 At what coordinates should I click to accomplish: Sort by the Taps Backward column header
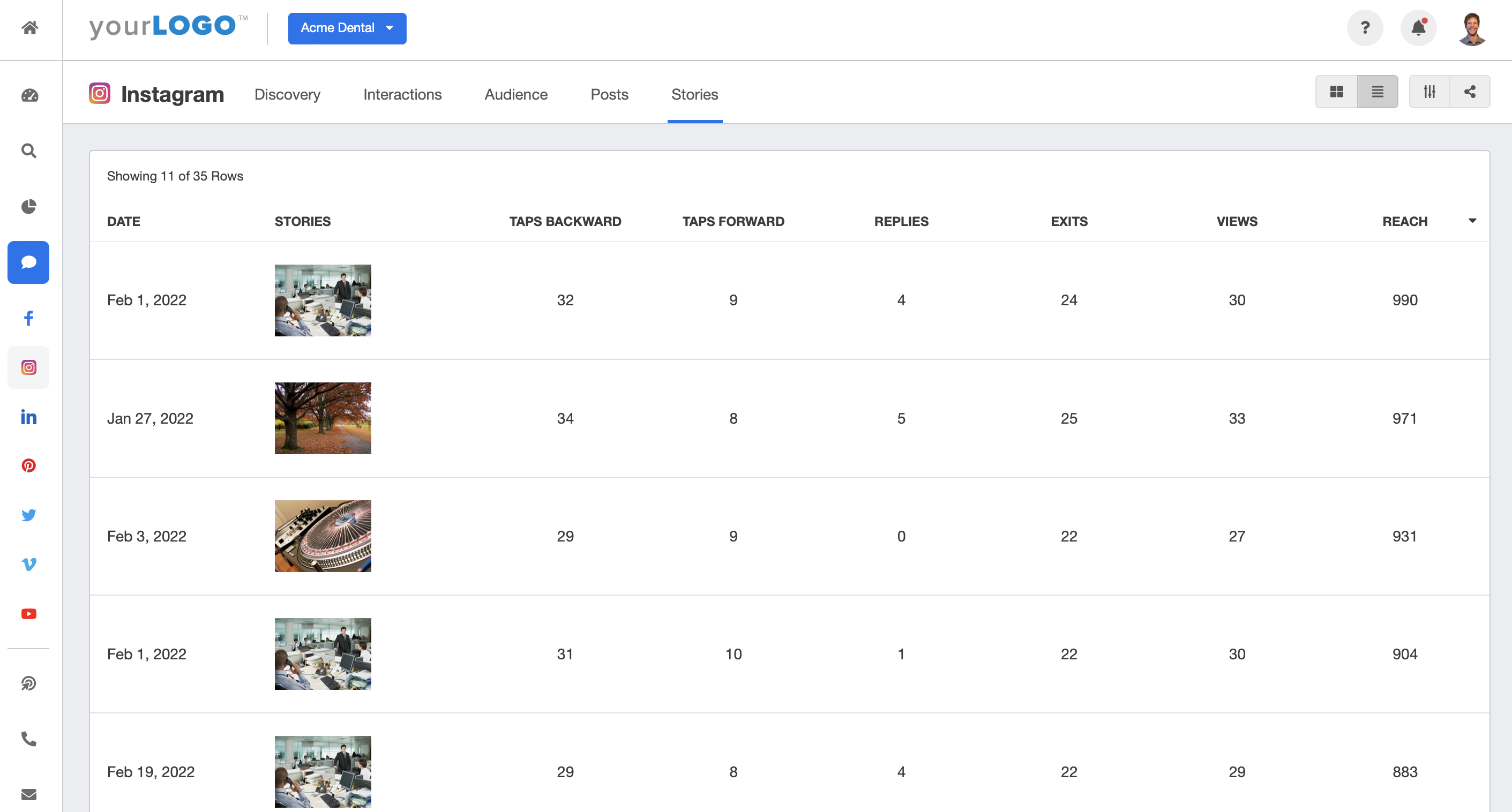(565, 222)
